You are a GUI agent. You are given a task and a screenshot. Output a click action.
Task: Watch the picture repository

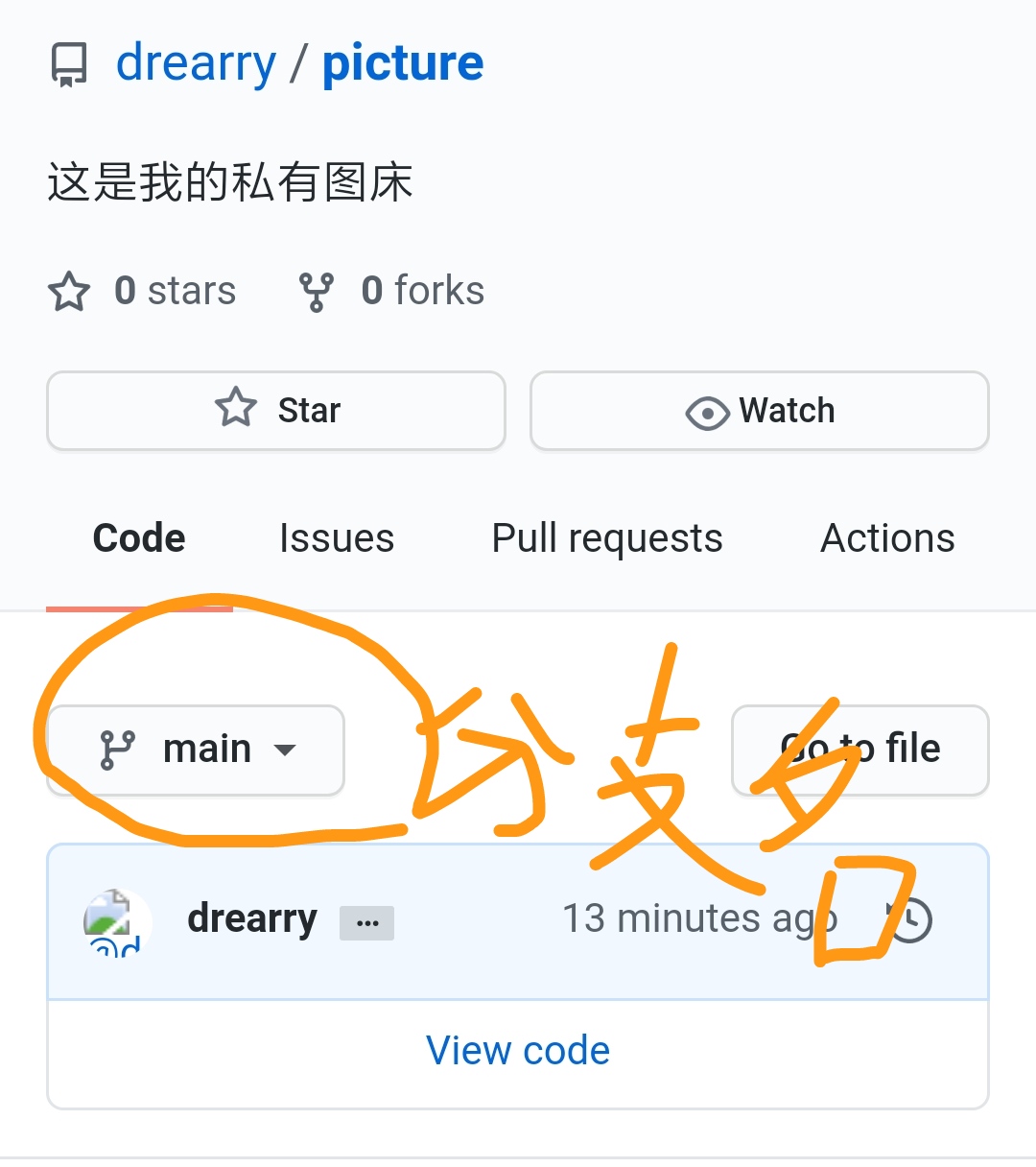click(760, 411)
